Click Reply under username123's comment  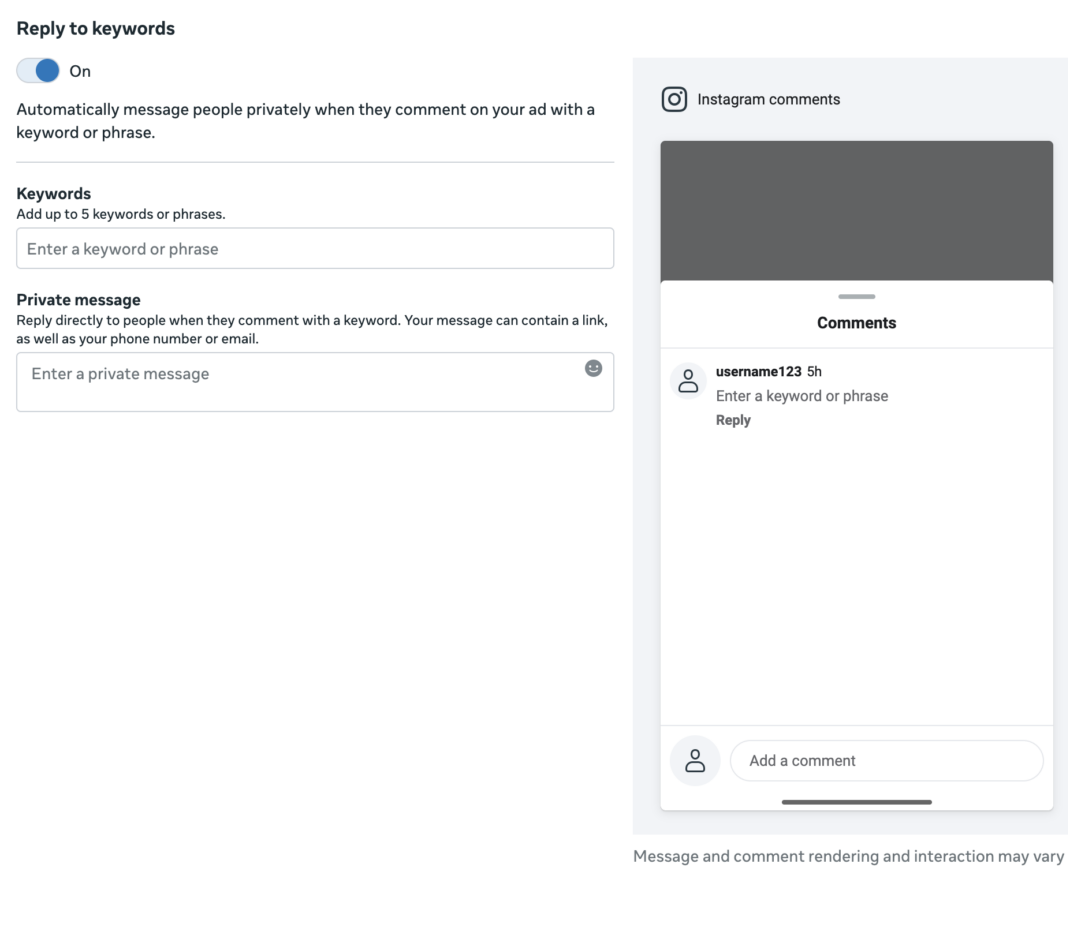click(733, 420)
